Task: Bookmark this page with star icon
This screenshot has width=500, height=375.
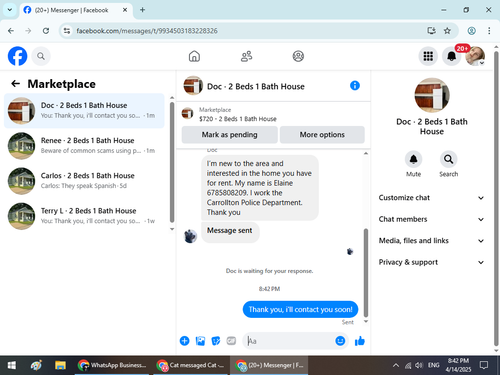Action: (x=447, y=31)
